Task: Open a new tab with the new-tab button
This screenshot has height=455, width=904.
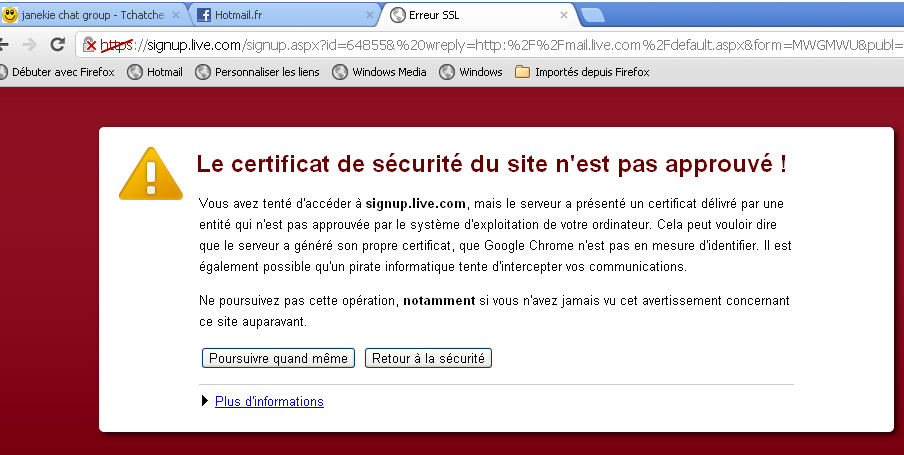Action: click(593, 16)
